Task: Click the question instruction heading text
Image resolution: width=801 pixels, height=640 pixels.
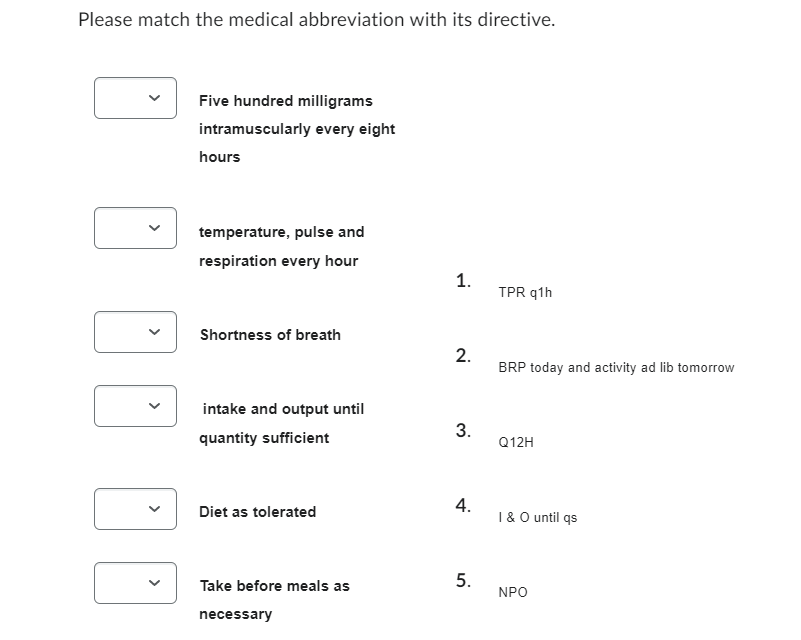Action: click(x=316, y=20)
